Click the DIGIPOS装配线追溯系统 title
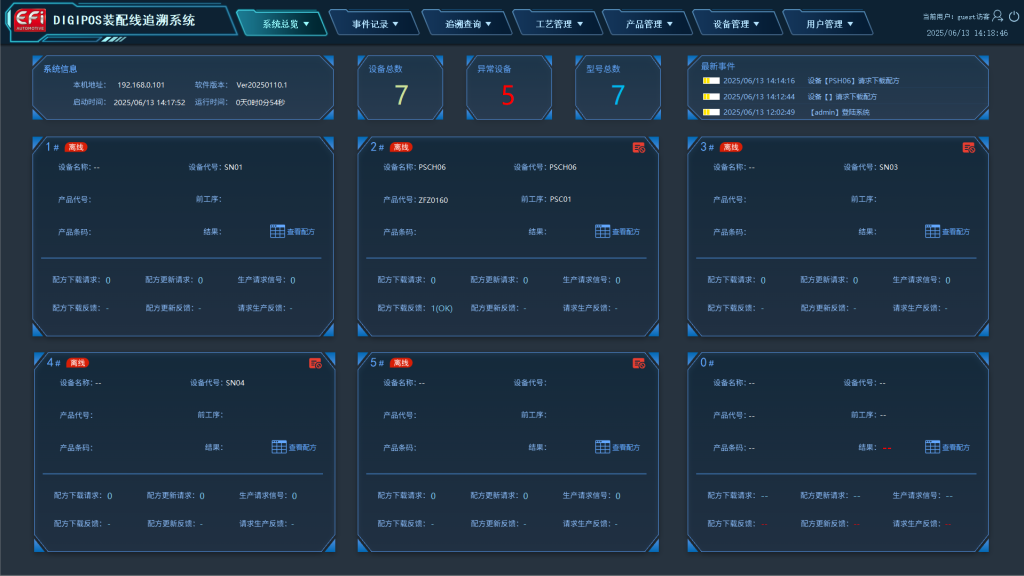 tap(124, 20)
